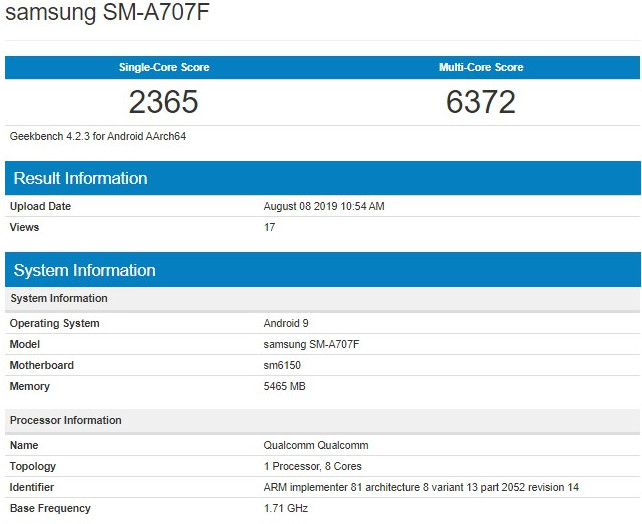
Task: Click the Processor Information subheader
Action: (x=323, y=420)
